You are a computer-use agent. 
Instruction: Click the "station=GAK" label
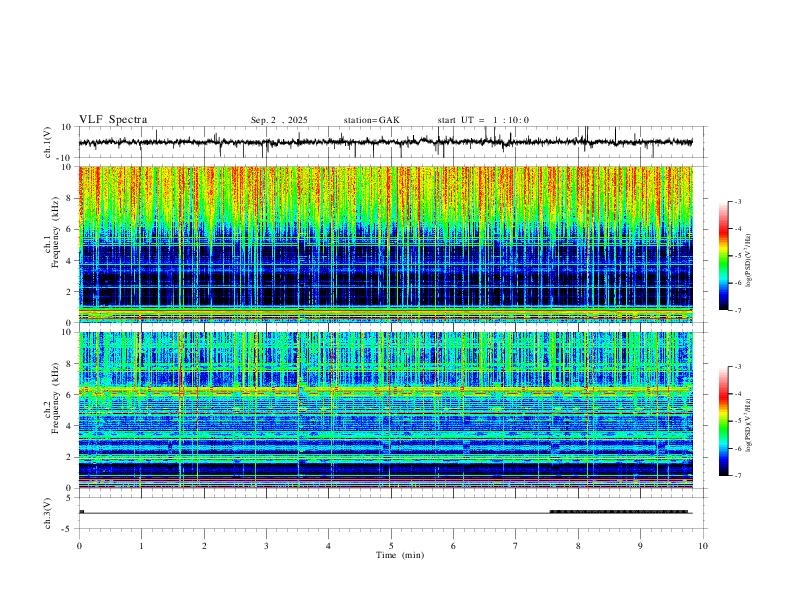[372, 120]
